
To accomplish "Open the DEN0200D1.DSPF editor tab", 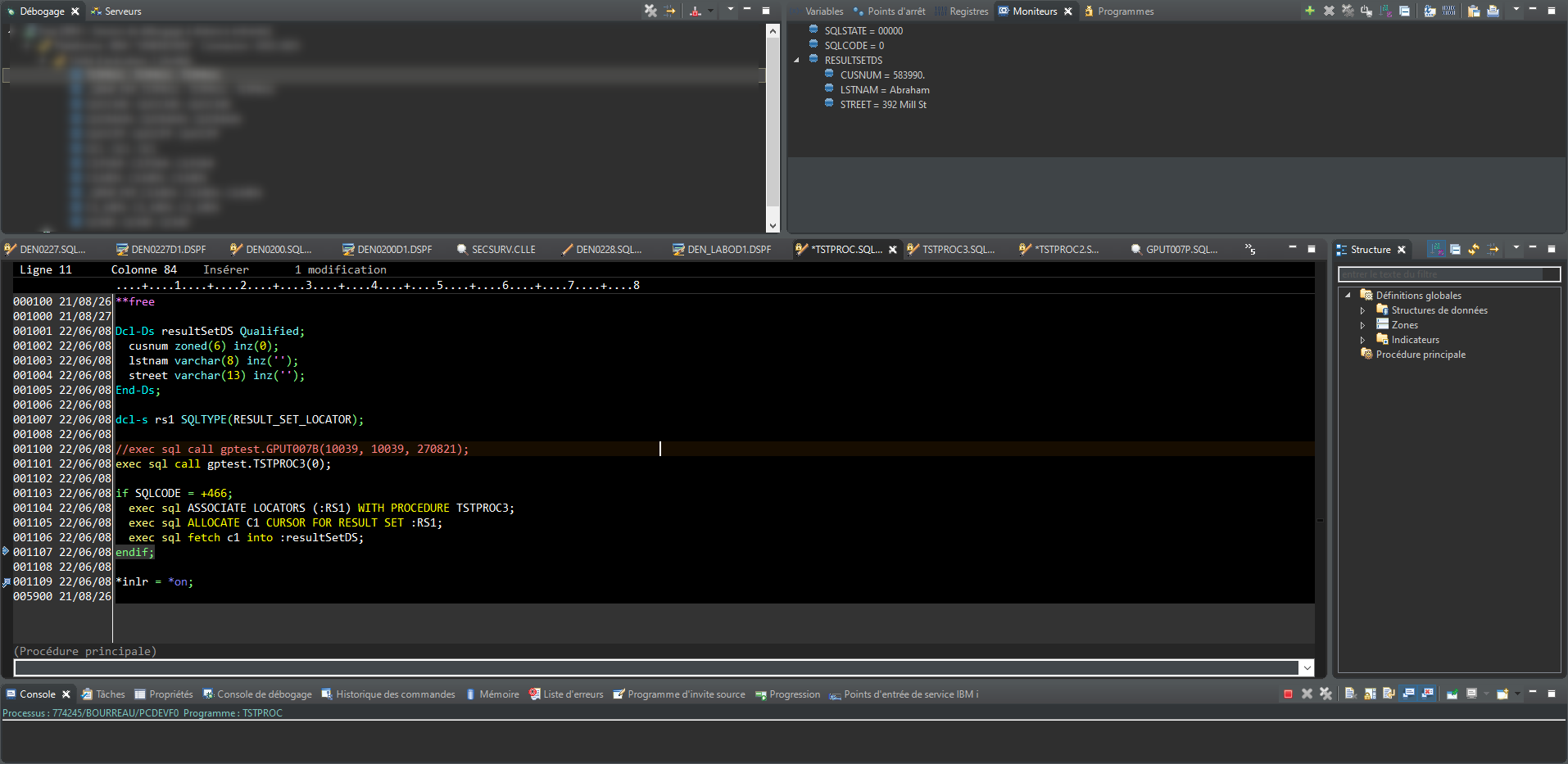I will (393, 250).
